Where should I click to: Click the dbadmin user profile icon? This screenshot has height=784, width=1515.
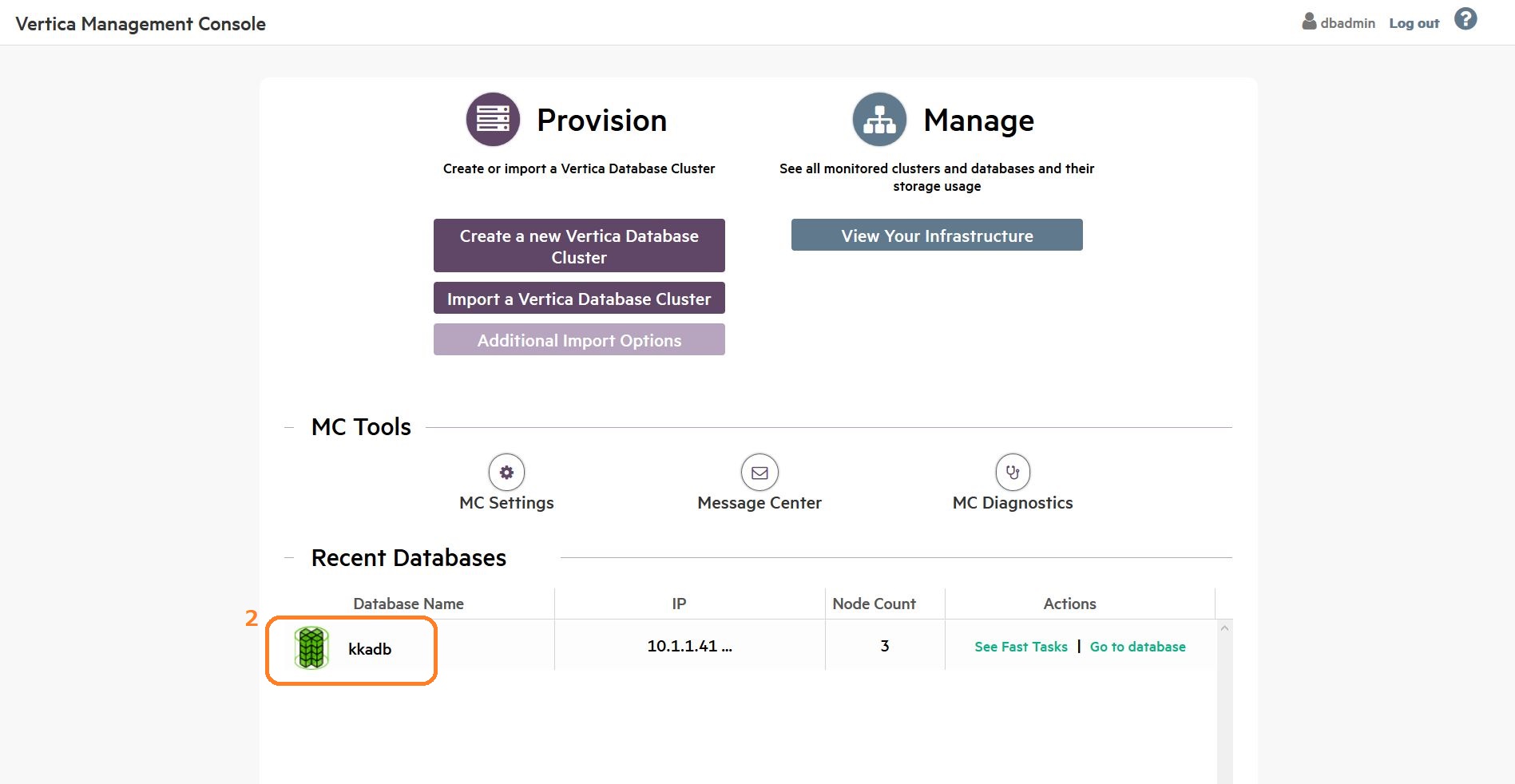click(x=1309, y=22)
